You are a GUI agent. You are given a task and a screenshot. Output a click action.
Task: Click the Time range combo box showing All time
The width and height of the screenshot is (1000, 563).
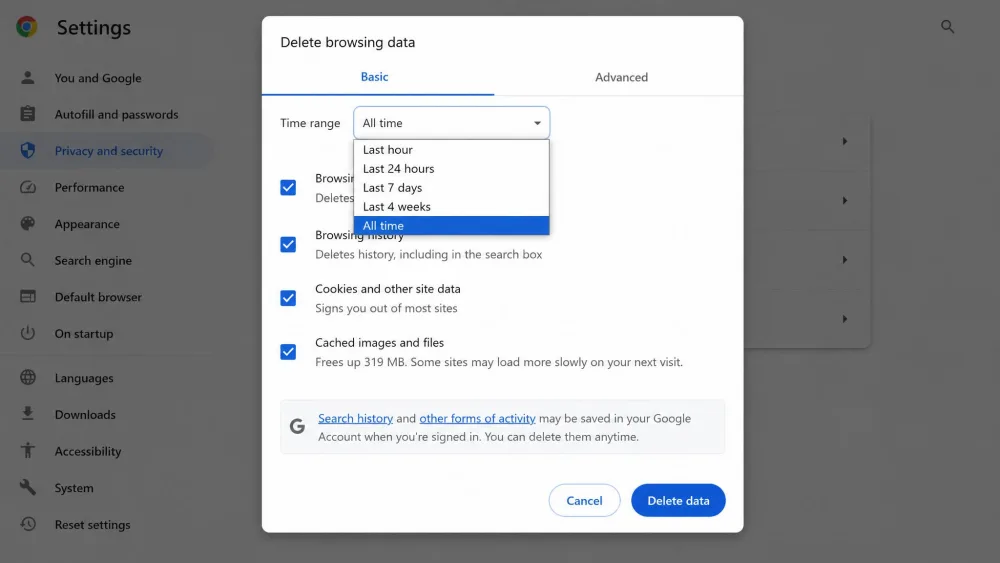tap(452, 123)
